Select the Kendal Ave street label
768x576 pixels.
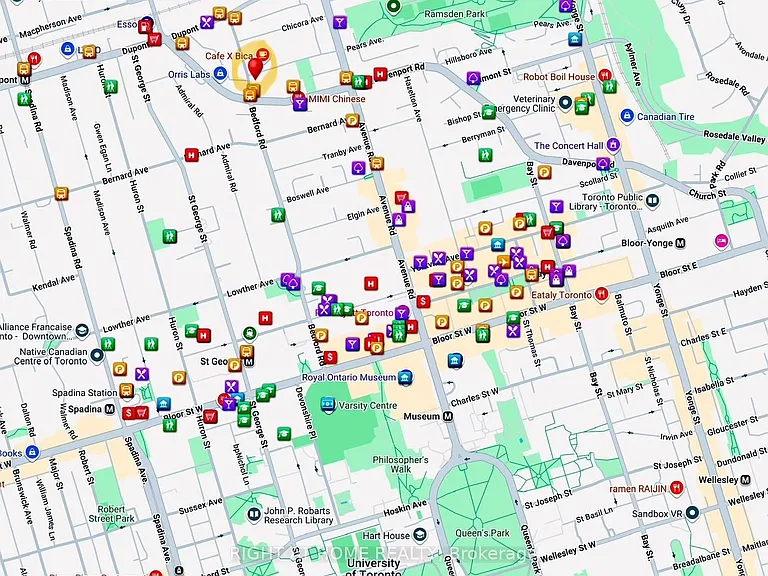54,283
